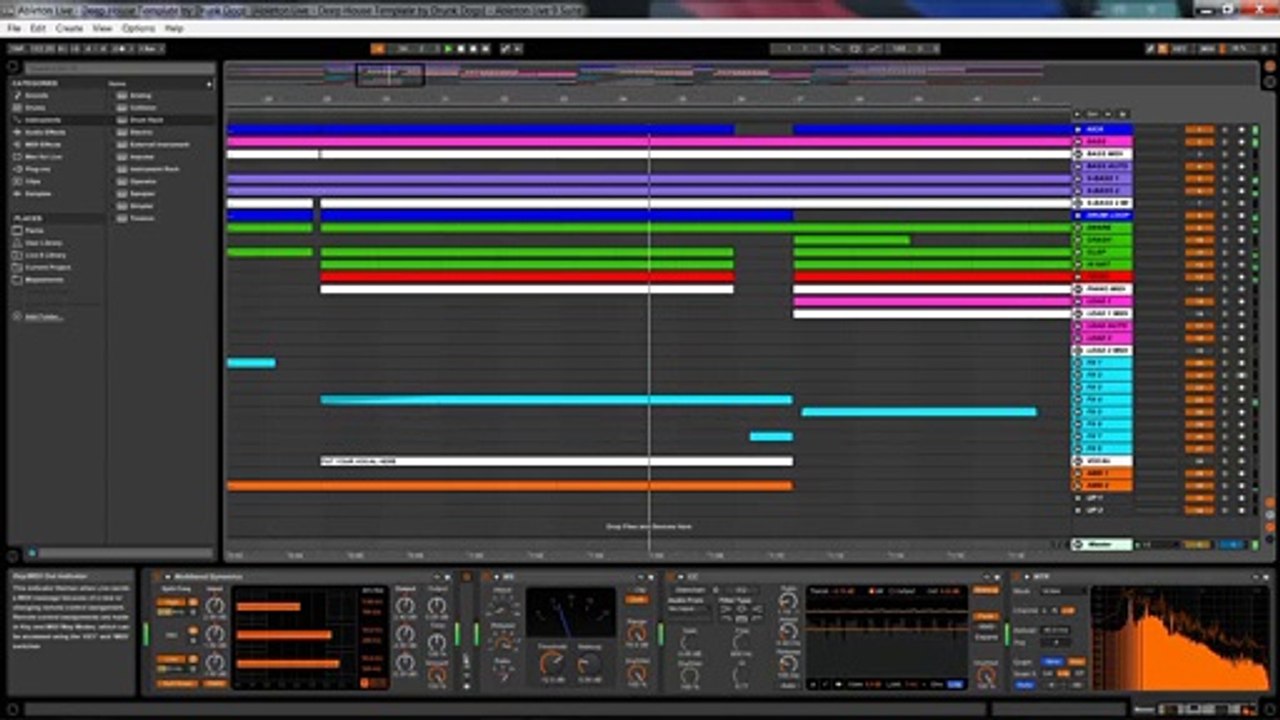Image resolution: width=1280 pixels, height=720 pixels.
Task: Click the Add Folder link in browser
Action: coord(43,317)
